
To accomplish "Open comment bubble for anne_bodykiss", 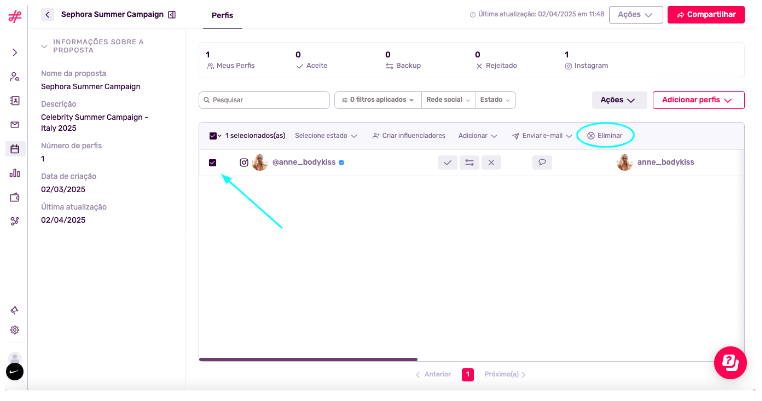I will point(542,162).
